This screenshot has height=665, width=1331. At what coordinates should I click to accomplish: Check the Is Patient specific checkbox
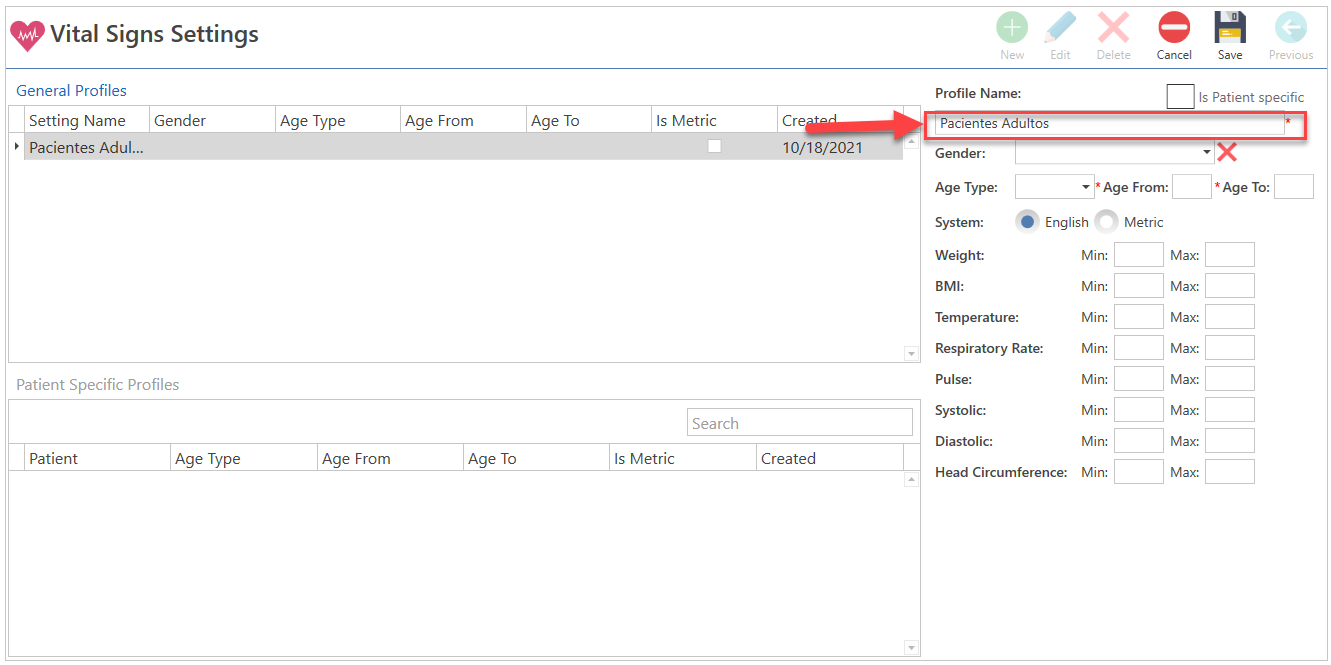[x=1180, y=97]
